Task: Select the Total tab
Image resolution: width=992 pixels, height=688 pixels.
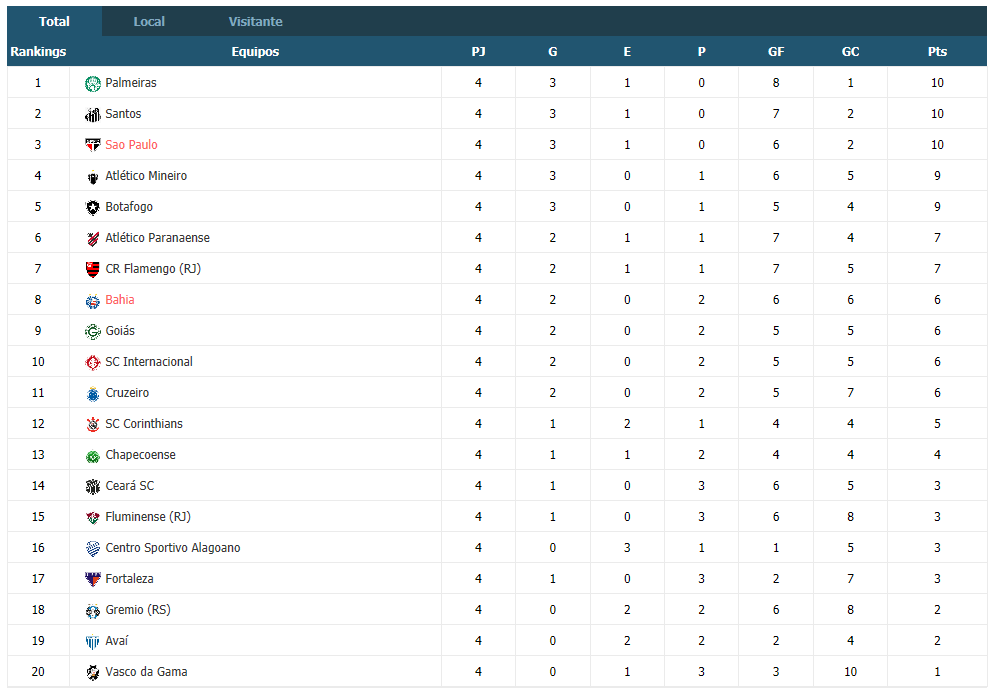Action: click(54, 22)
